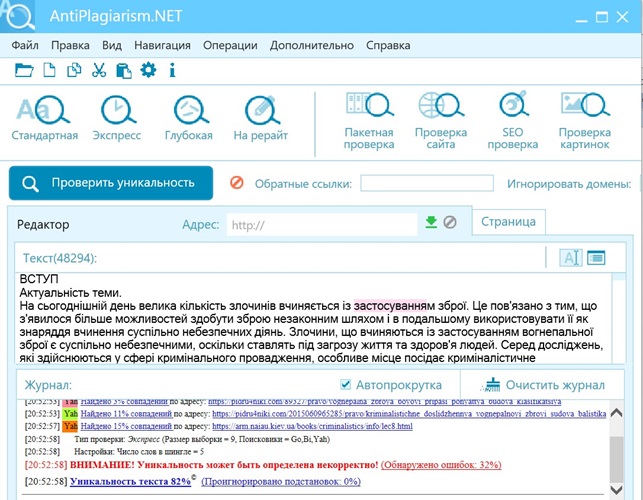Switch to the window view icon

click(x=596, y=258)
